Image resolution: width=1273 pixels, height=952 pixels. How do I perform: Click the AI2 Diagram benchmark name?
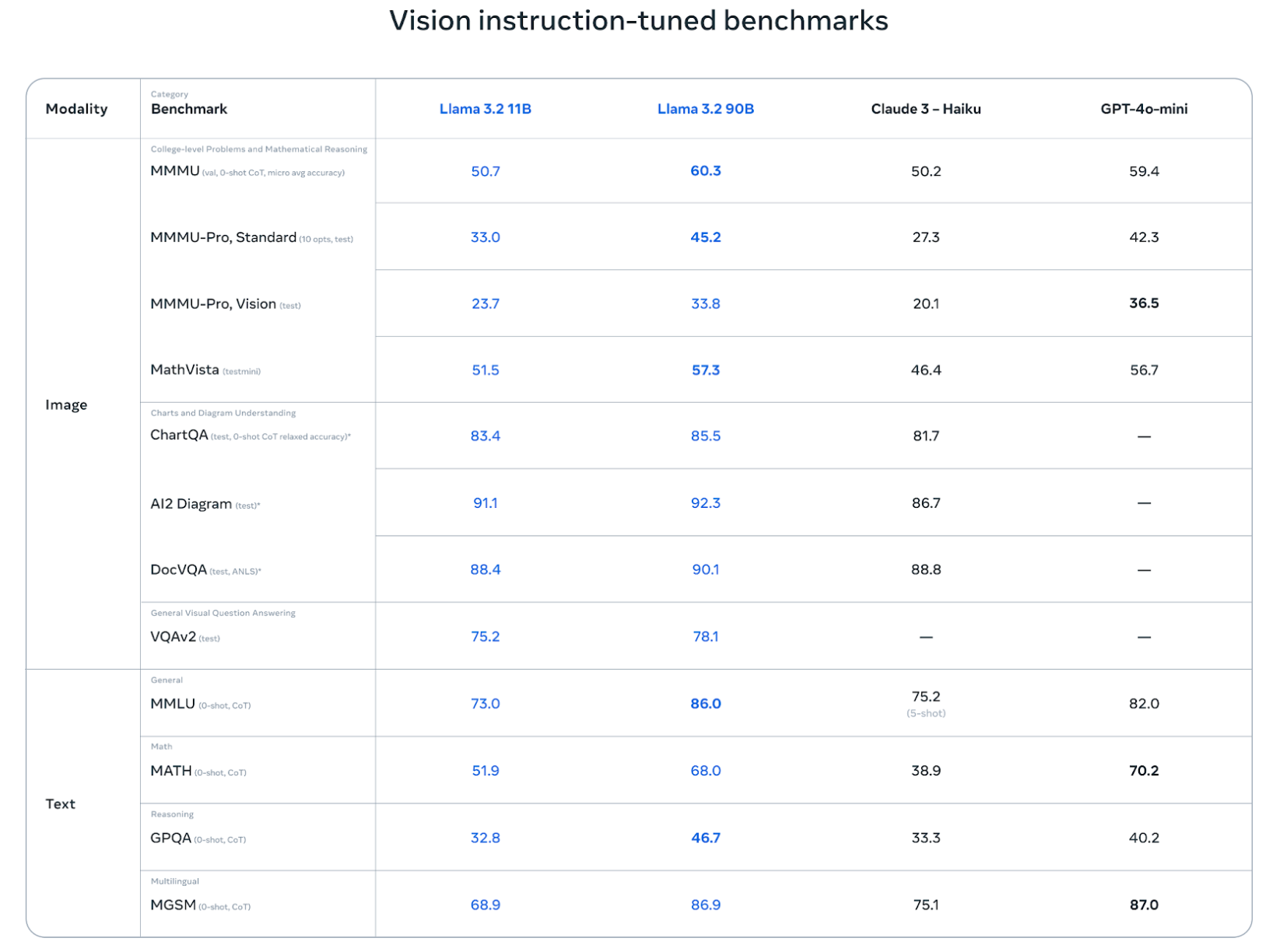pyautogui.click(x=191, y=504)
